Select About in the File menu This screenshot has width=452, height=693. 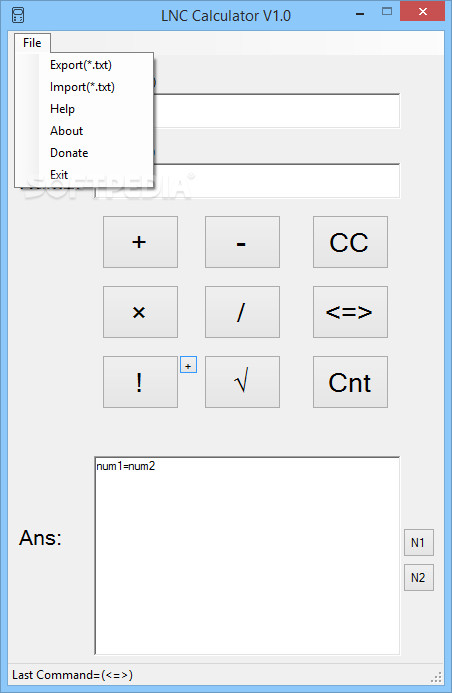coord(84,131)
